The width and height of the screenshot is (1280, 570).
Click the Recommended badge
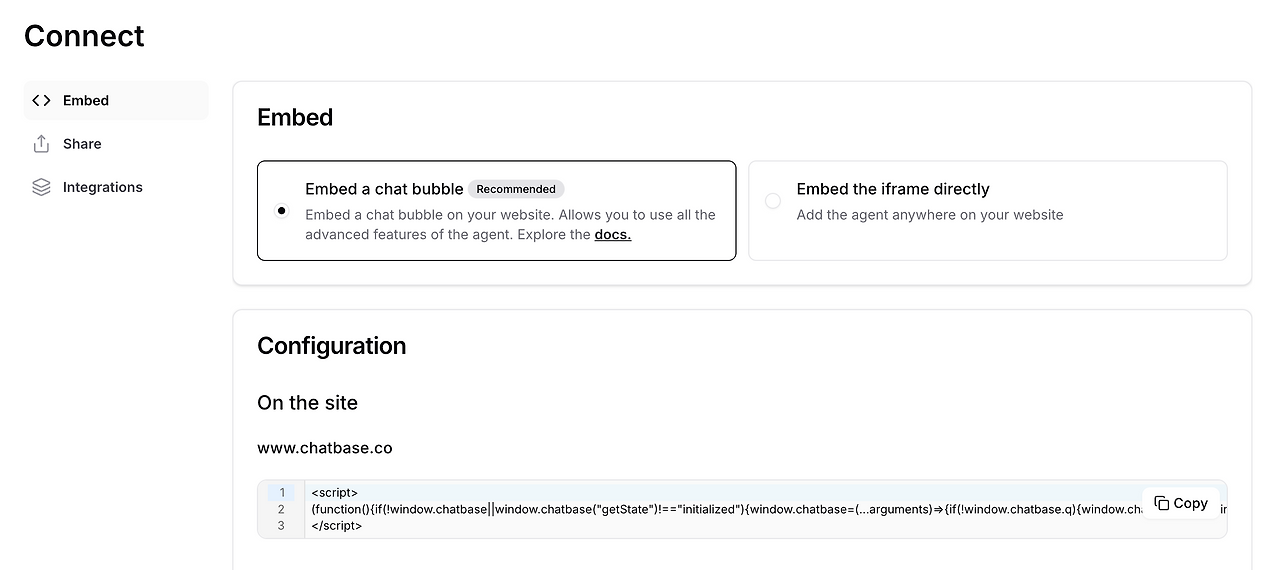(x=516, y=189)
